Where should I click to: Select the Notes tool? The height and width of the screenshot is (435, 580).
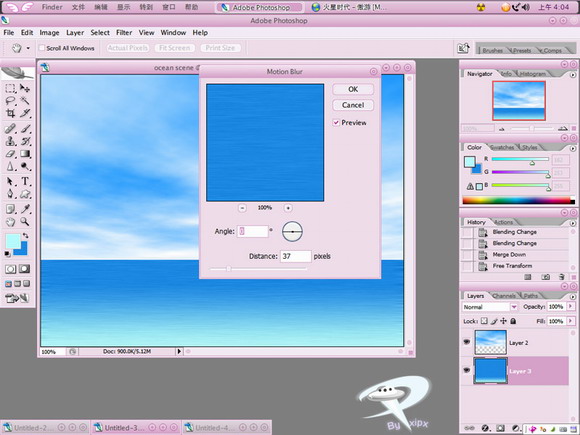10,209
